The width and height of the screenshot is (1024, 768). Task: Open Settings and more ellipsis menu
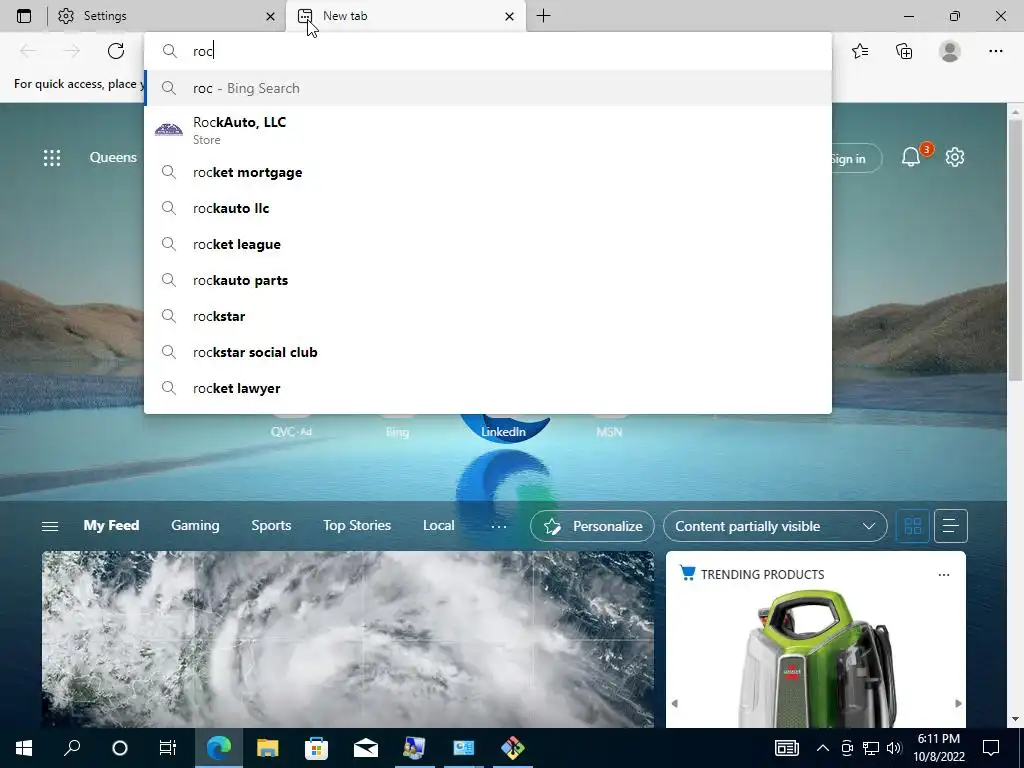click(x=995, y=51)
